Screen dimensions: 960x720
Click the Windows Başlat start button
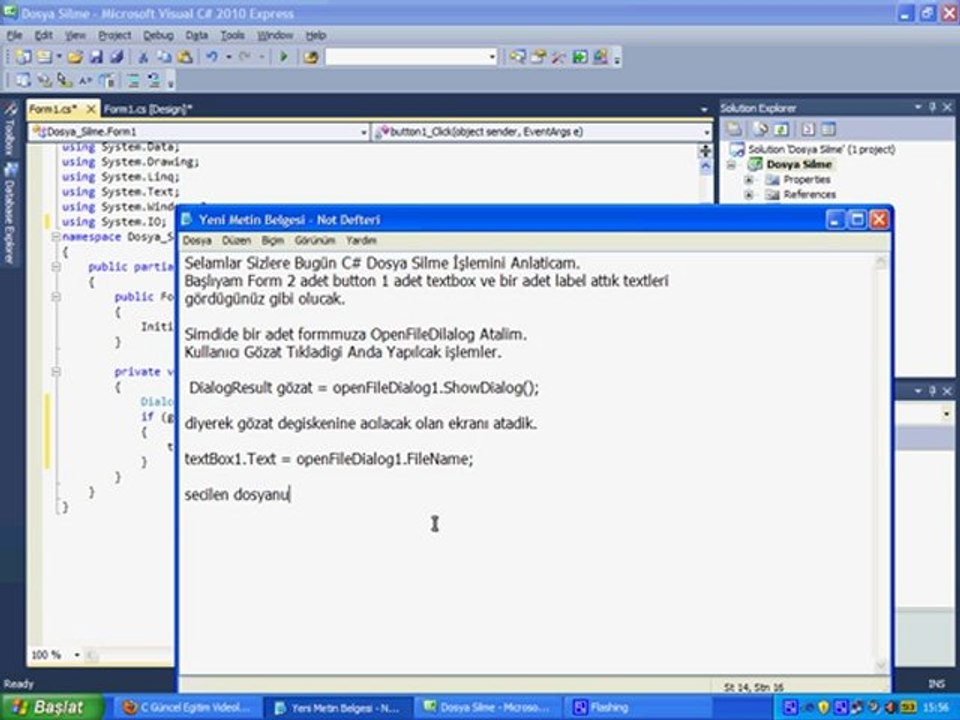pyautogui.click(x=52, y=707)
